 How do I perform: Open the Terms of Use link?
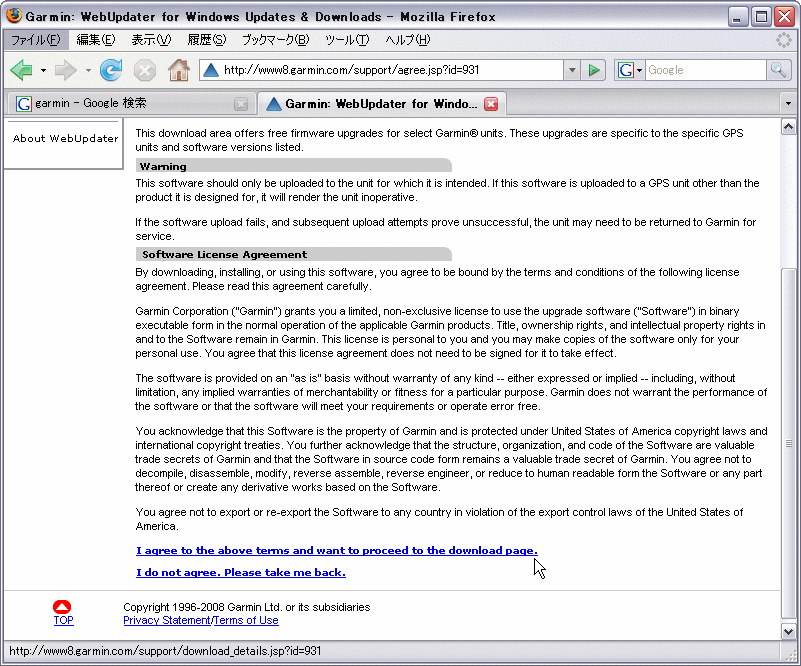click(246, 620)
